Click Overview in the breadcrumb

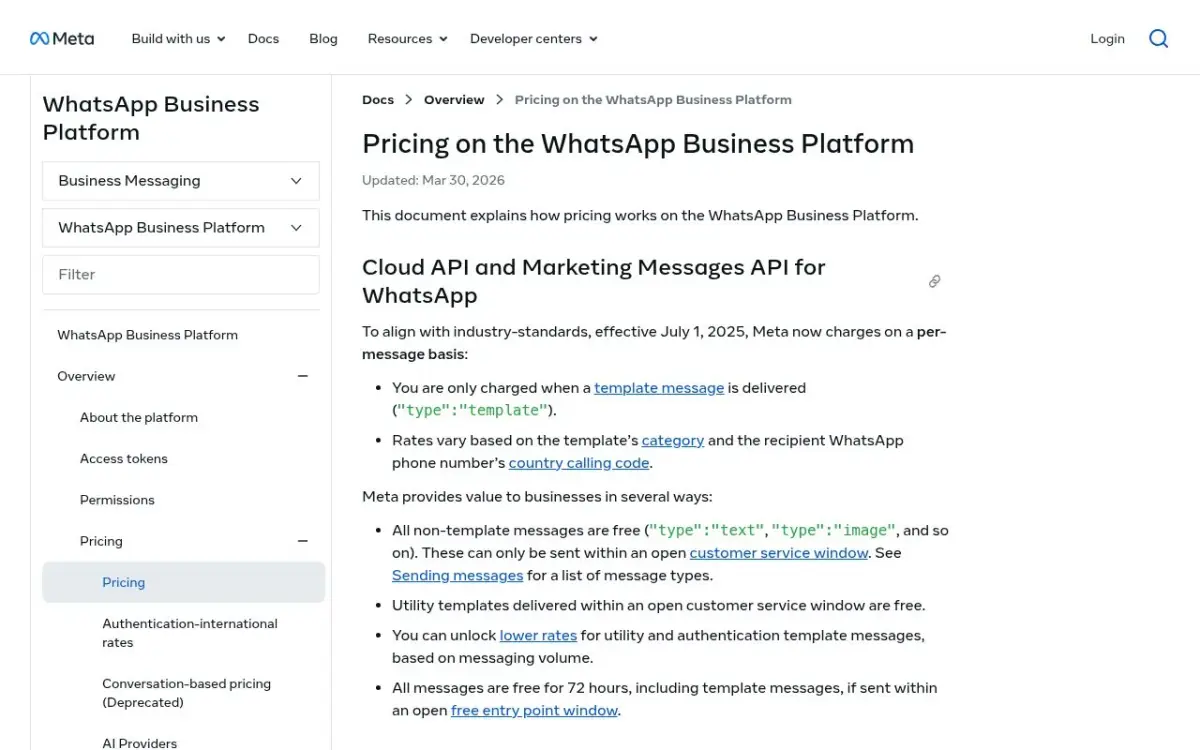[x=454, y=100]
